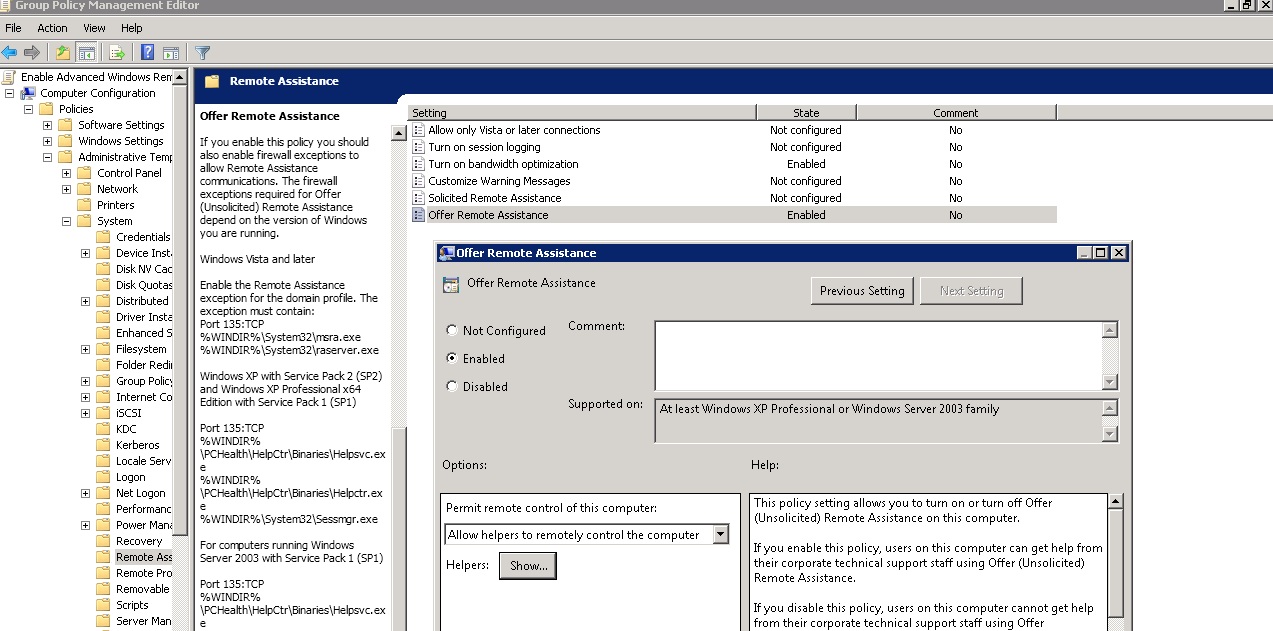Select the Enabled radio button
Image resolution: width=1273 pixels, height=631 pixels.
[452, 358]
